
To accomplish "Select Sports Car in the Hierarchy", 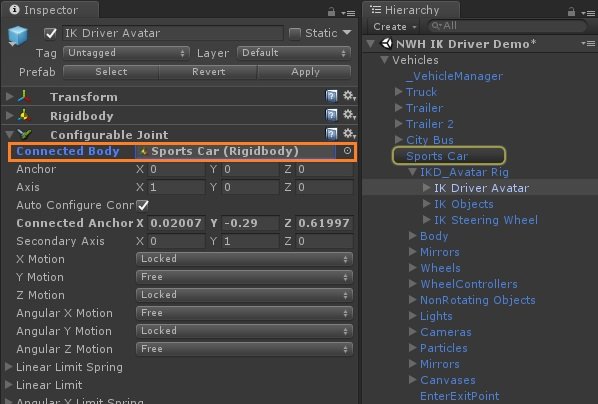I will 437,156.
